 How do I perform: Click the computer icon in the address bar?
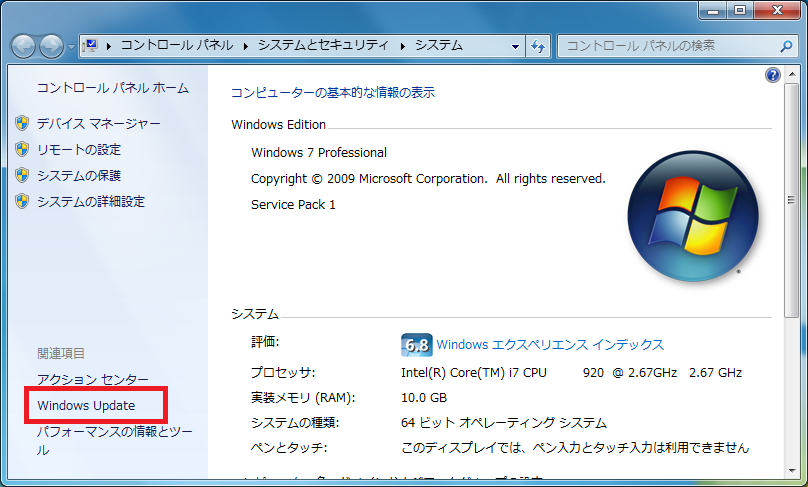91,46
